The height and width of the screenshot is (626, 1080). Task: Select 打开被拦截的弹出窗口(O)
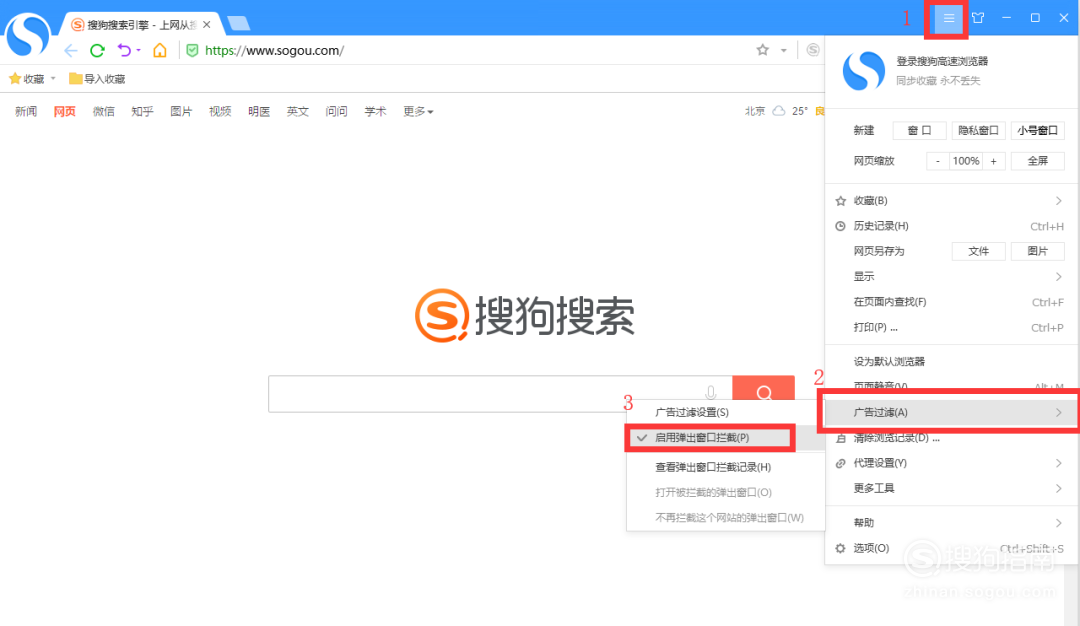[x=725, y=492]
